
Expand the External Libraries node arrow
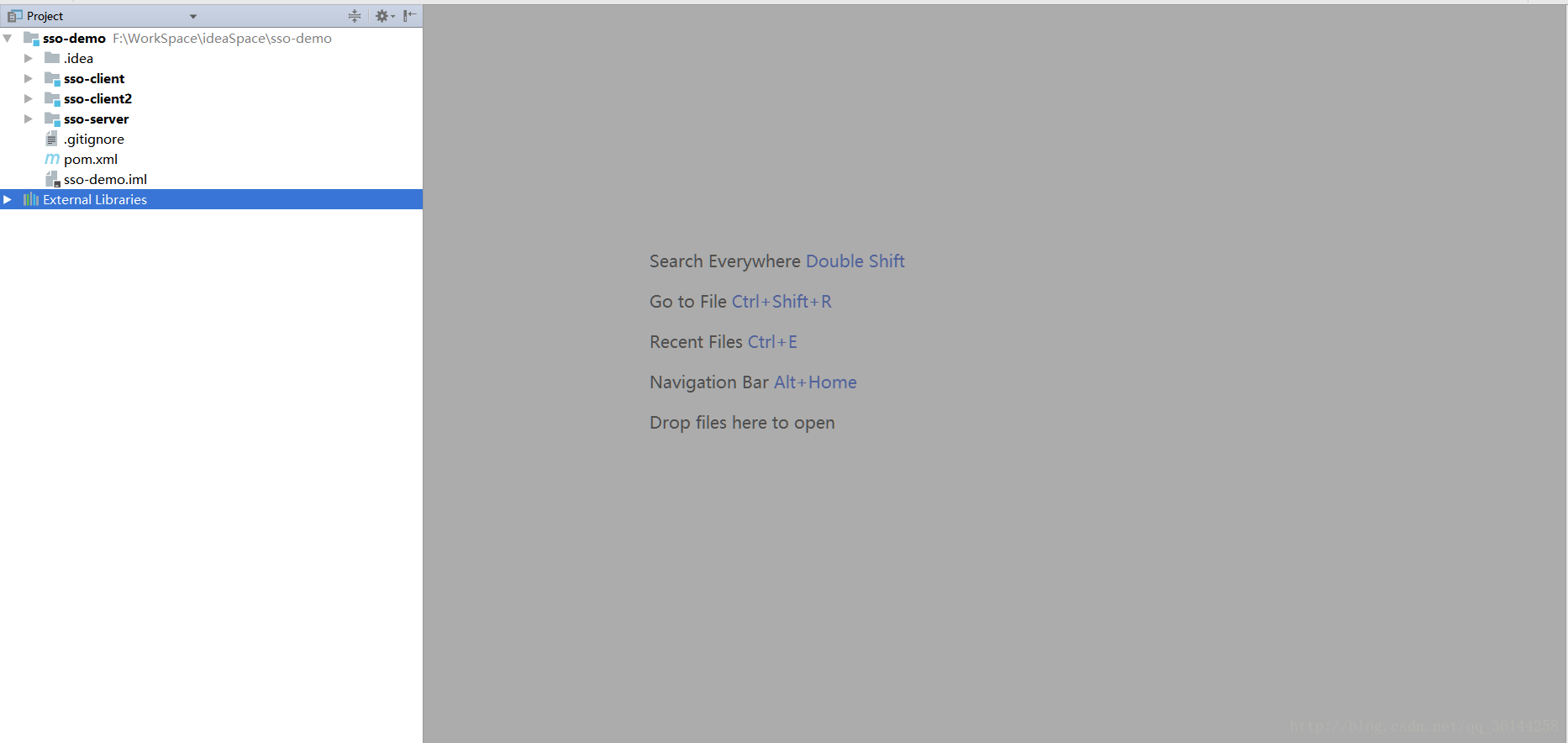(x=8, y=199)
